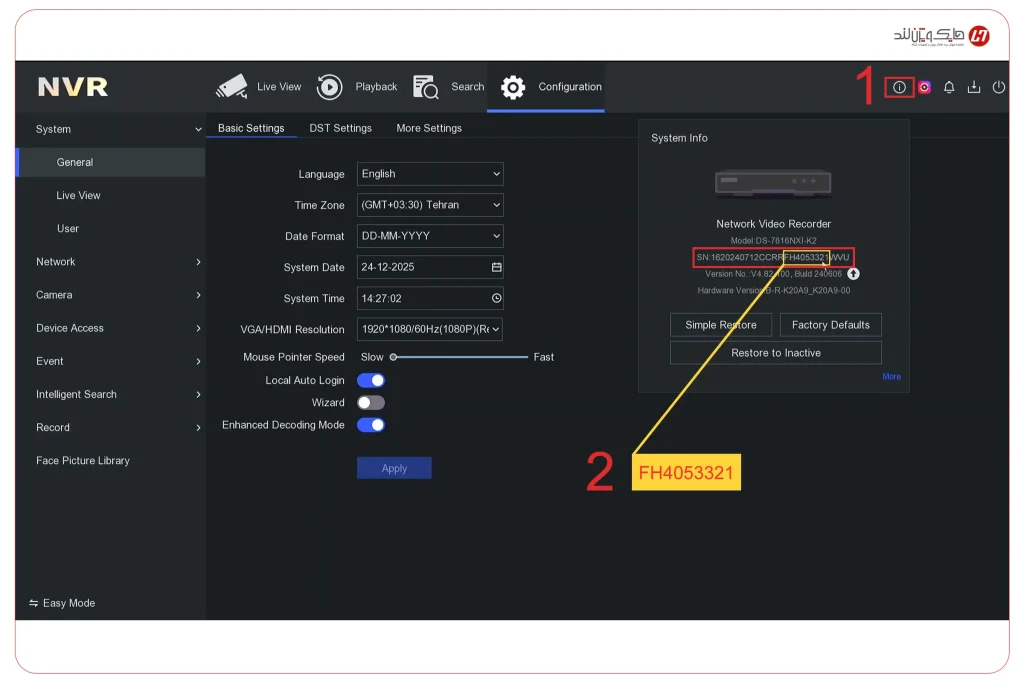
Task: Click the clock icon in System Time field
Action: (x=496, y=298)
